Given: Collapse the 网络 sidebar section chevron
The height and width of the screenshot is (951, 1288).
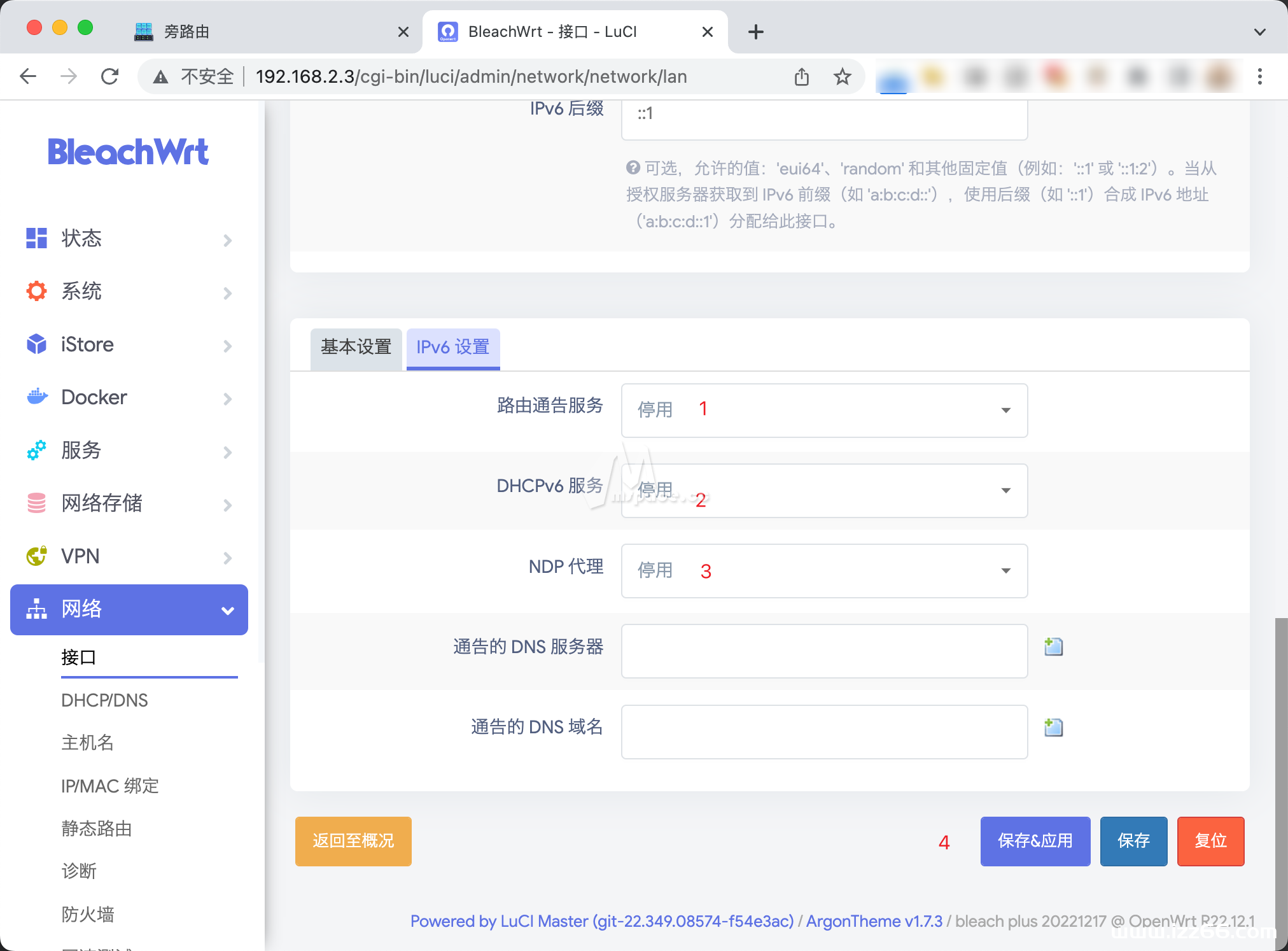Looking at the screenshot, I should pos(227,609).
